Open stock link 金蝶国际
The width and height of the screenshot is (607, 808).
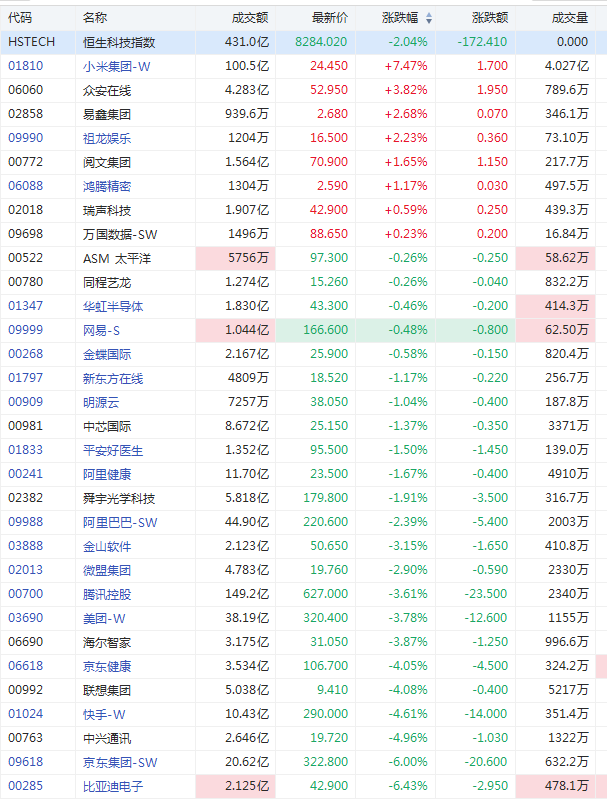pyautogui.click(x=107, y=355)
